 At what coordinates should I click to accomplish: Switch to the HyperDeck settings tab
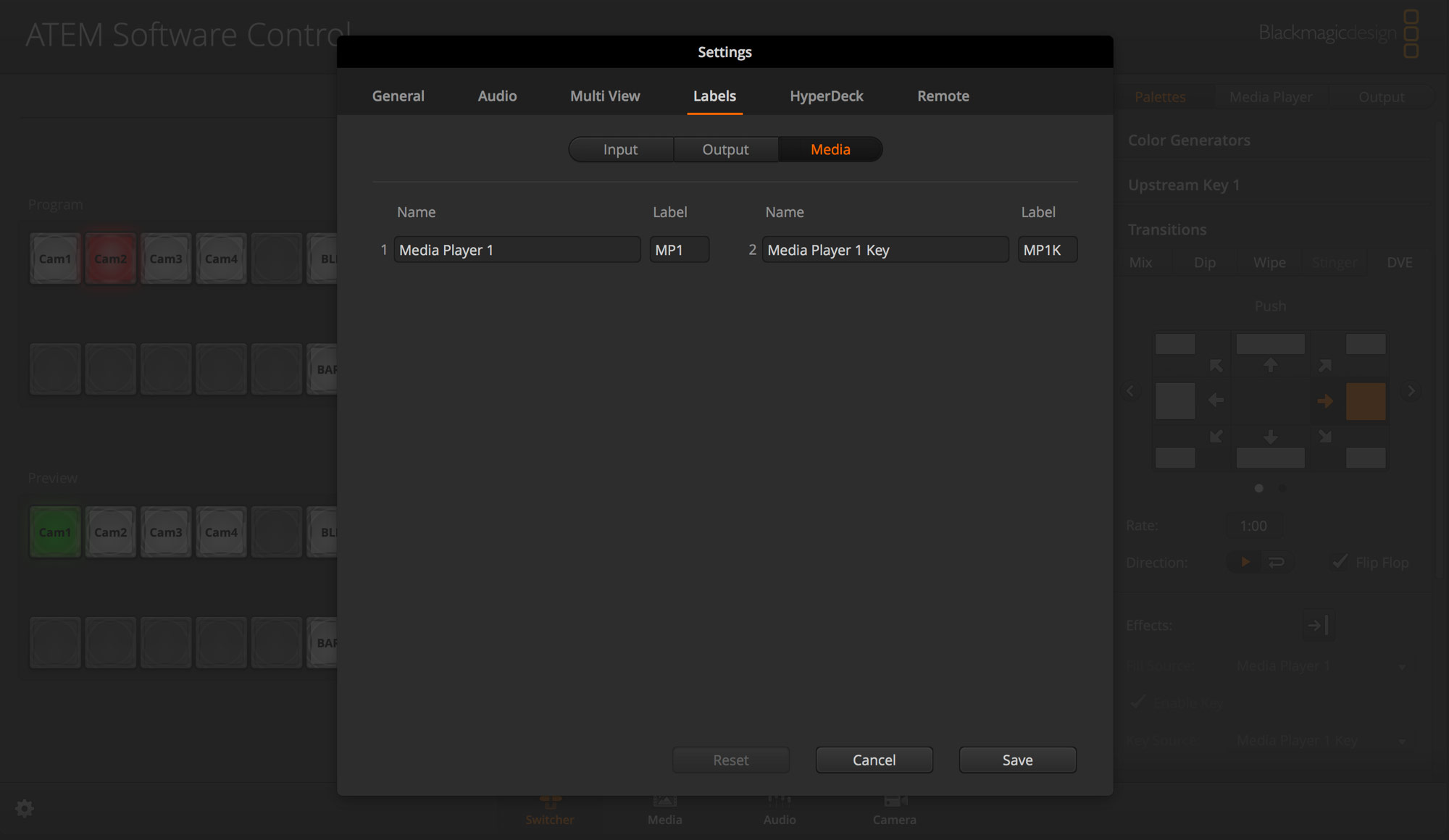[x=827, y=96]
